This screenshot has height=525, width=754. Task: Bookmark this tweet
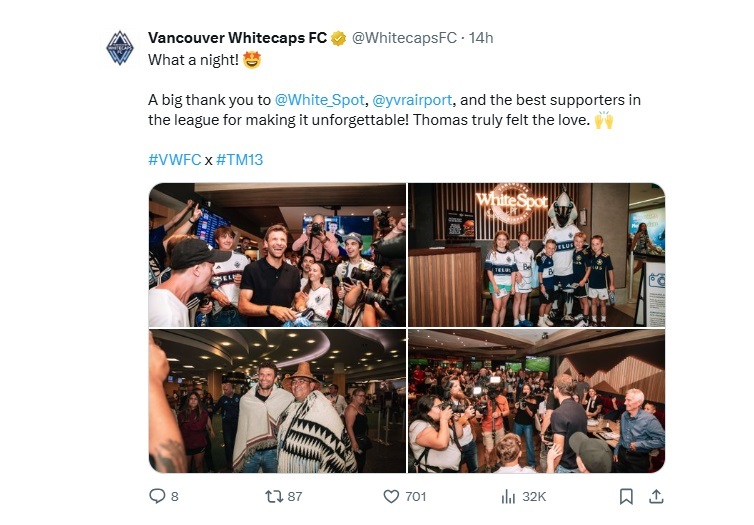tap(626, 496)
